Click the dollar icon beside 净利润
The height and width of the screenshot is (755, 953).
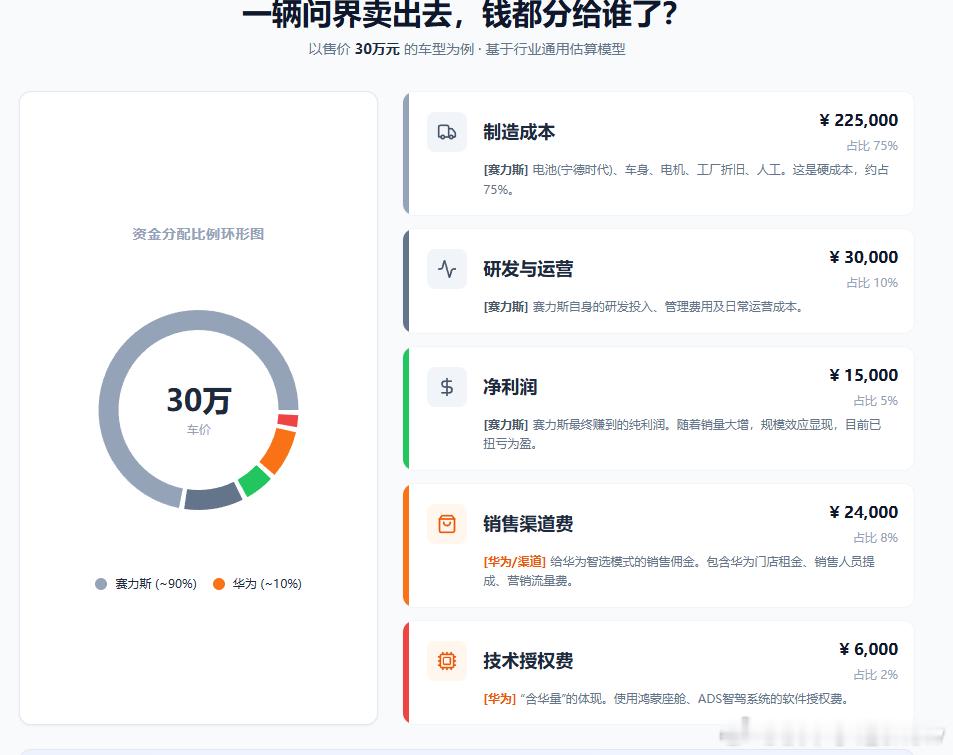click(447, 387)
